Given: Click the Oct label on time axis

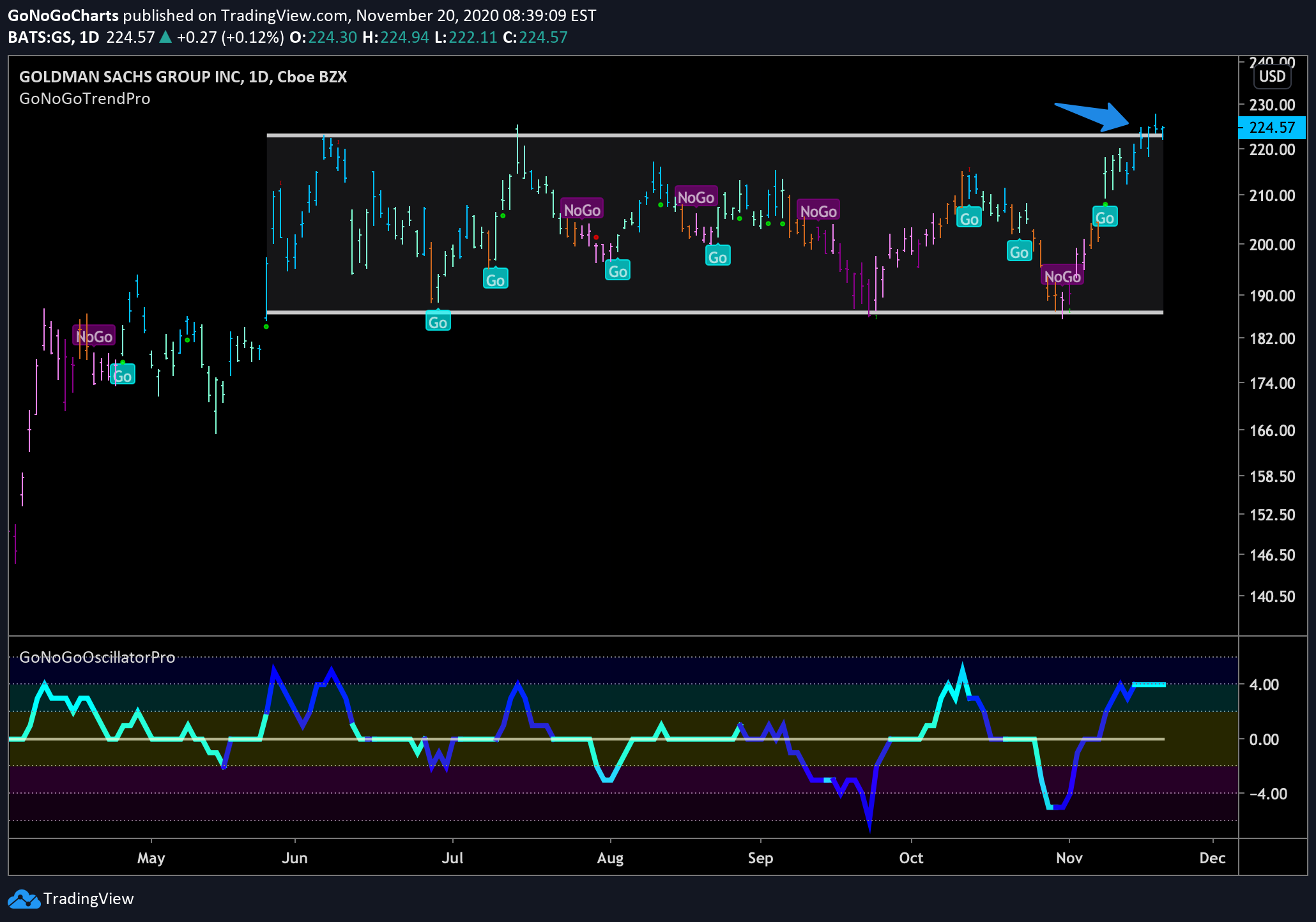Looking at the screenshot, I should [911, 858].
